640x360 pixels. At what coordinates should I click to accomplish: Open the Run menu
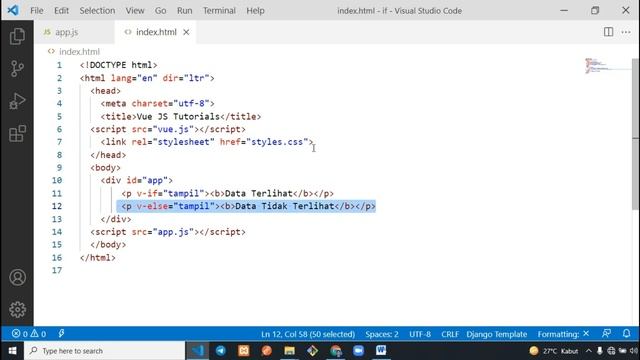pyautogui.click(x=184, y=11)
